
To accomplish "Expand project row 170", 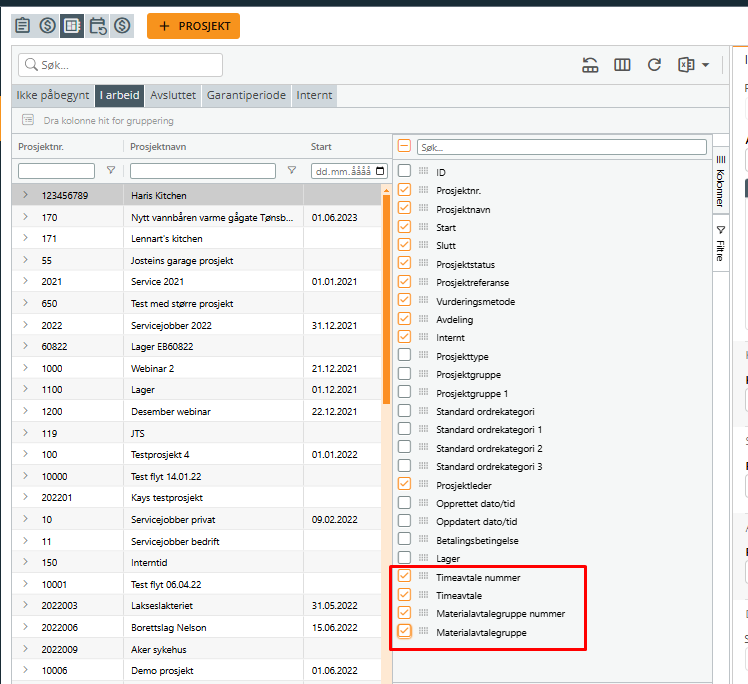I will point(25,217).
